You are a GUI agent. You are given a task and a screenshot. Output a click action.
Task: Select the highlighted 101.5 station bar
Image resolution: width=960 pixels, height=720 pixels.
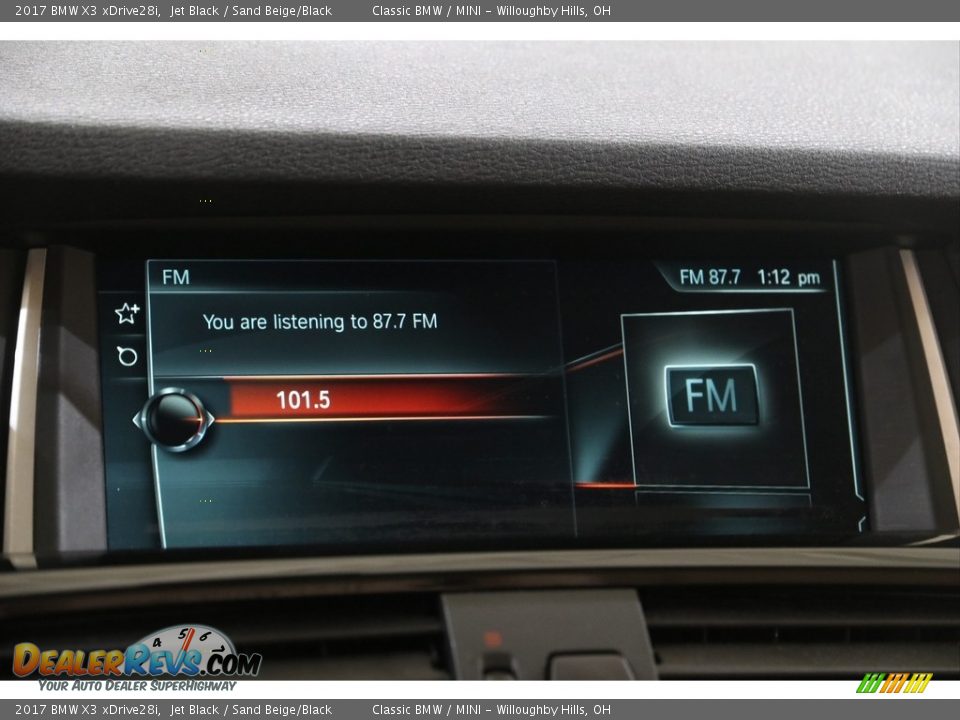coord(380,400)
